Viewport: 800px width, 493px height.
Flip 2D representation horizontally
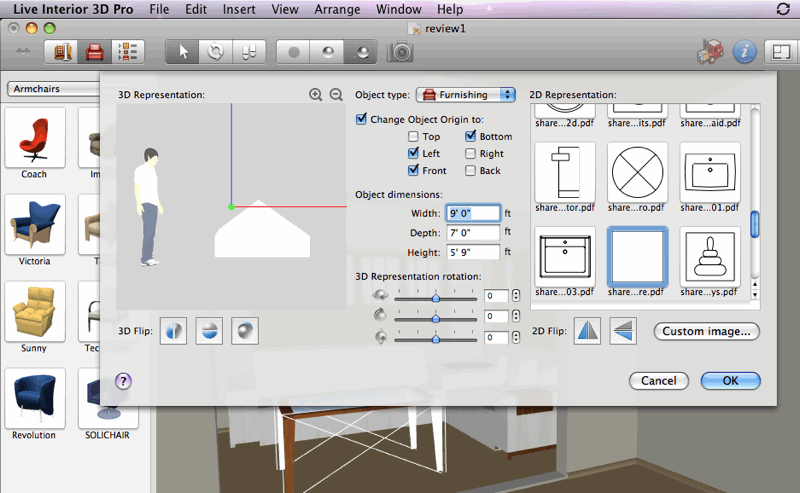(587, 331)
